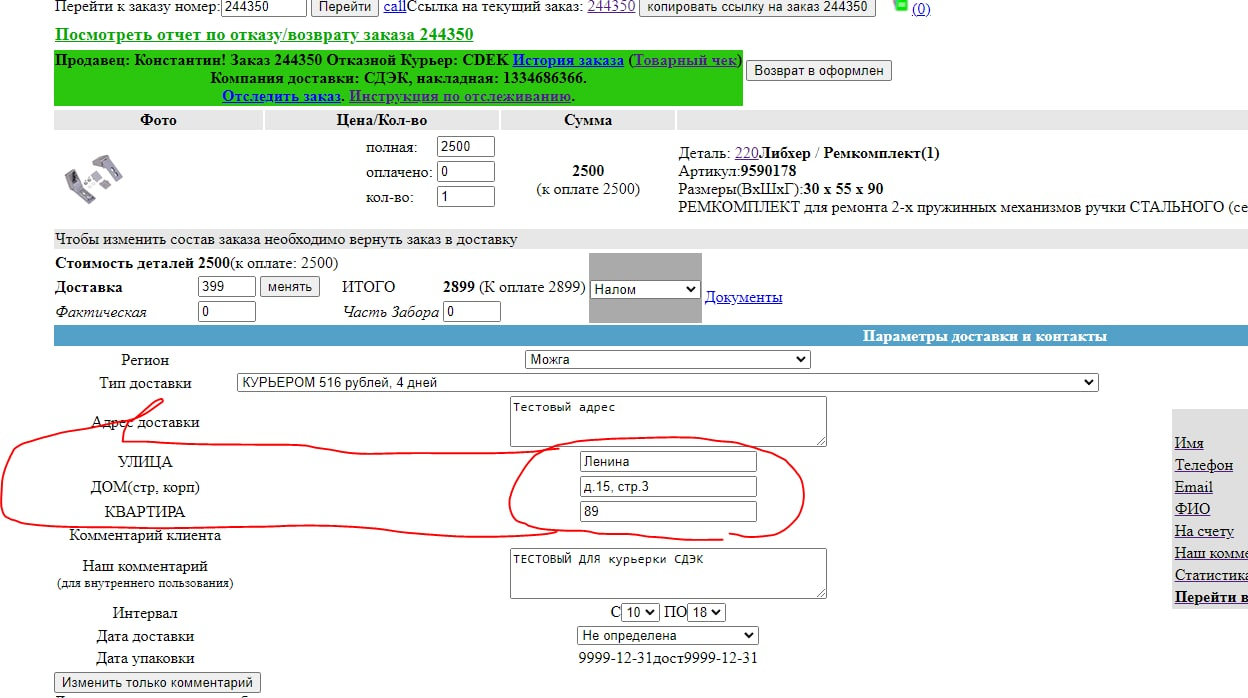Expand the Тип доставки dropdown
The width and height of the screenshot is (1248, 698).
[667, 382]
